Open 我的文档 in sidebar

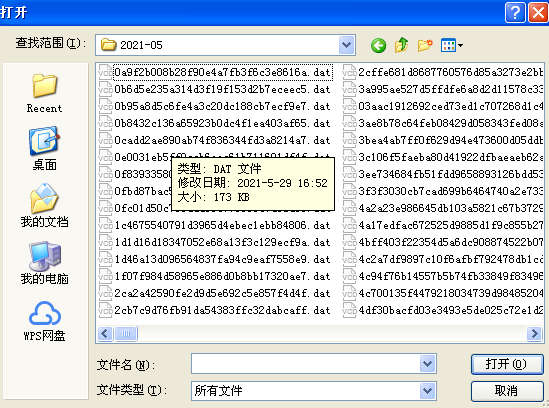(x=44, y=206)
